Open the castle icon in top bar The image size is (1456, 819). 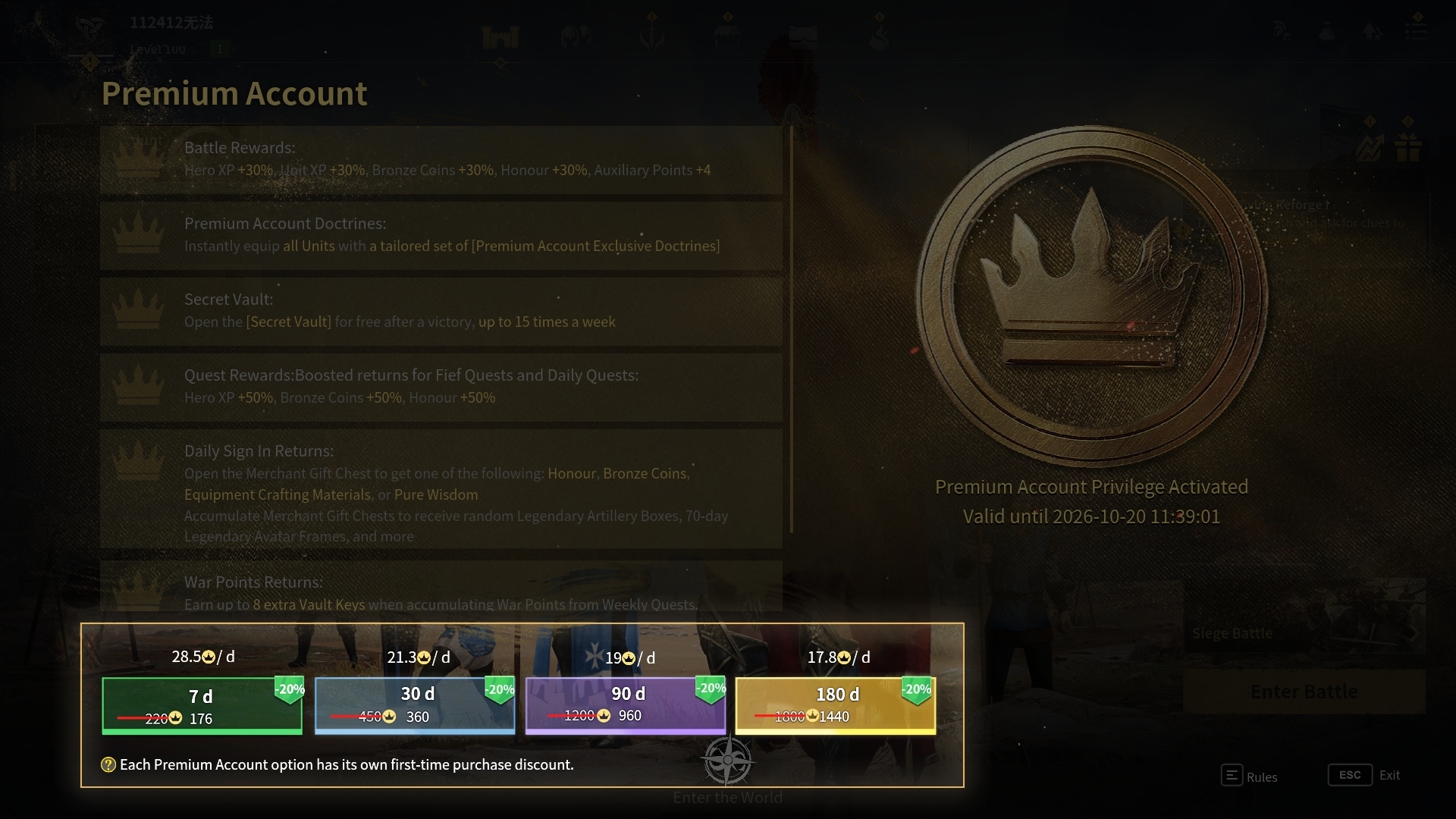tap(500, 36)
